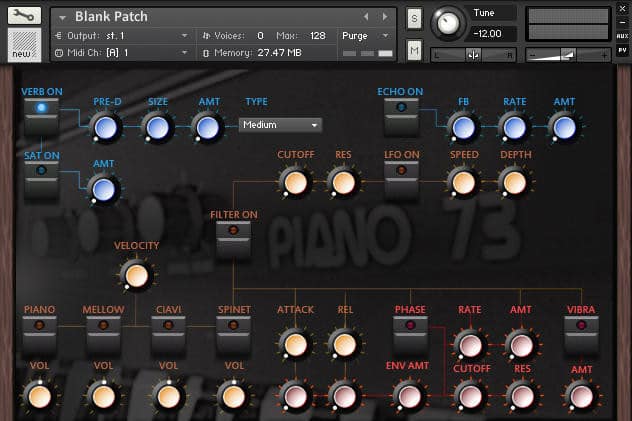Click the echo AMT knob
The height and width of the screenshot is (421, 632).
click(x=564, y=128)
